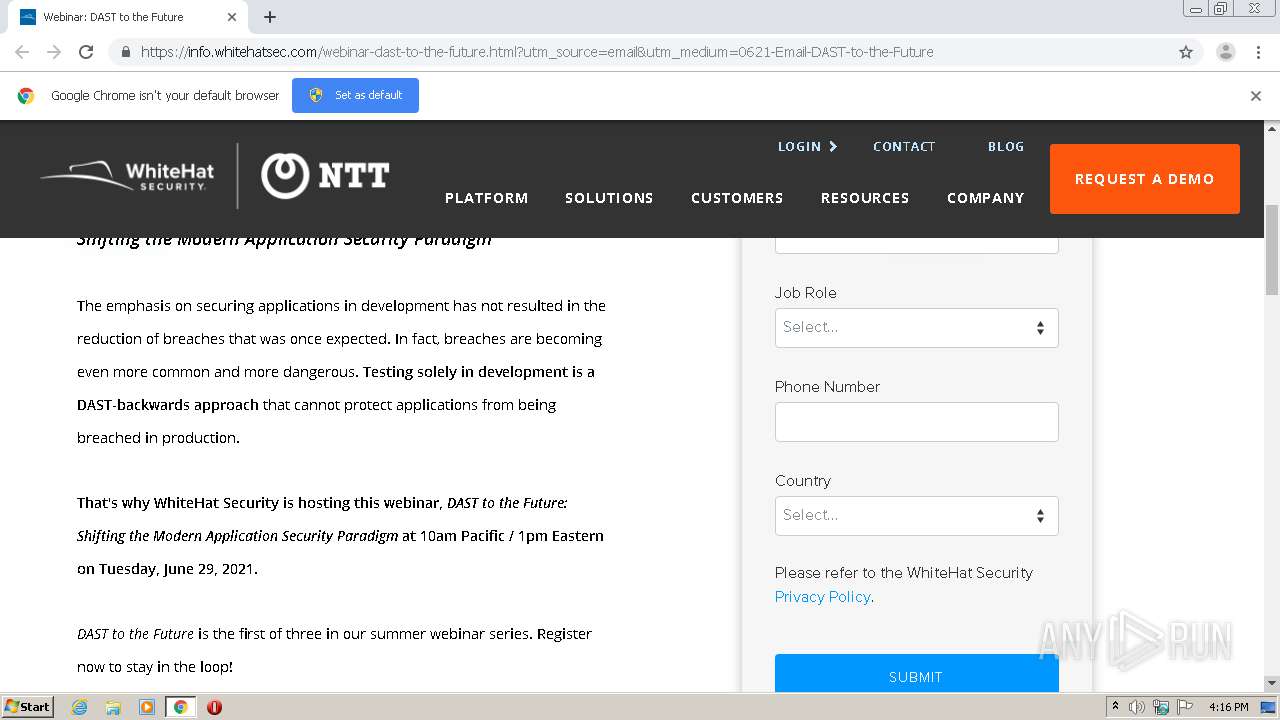
Task: Click the page vertical scrollbar thumb
Action: (x=1272, y=249)
